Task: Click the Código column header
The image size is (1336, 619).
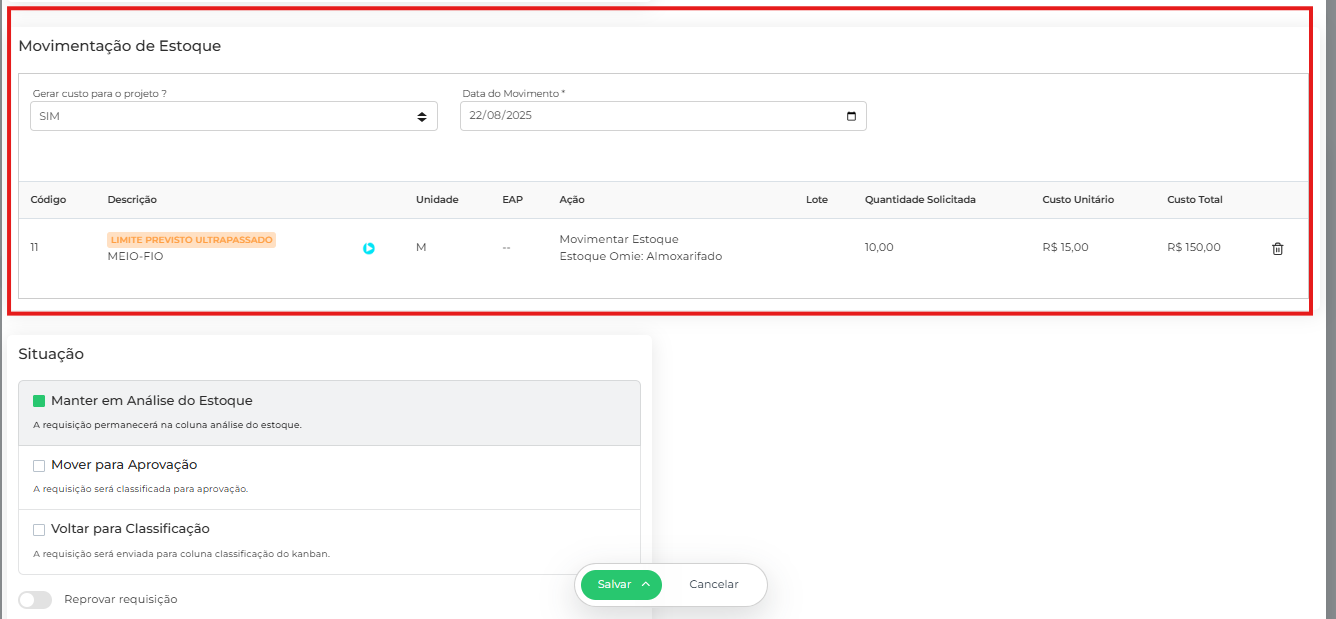Action: [x=48, y=200]
